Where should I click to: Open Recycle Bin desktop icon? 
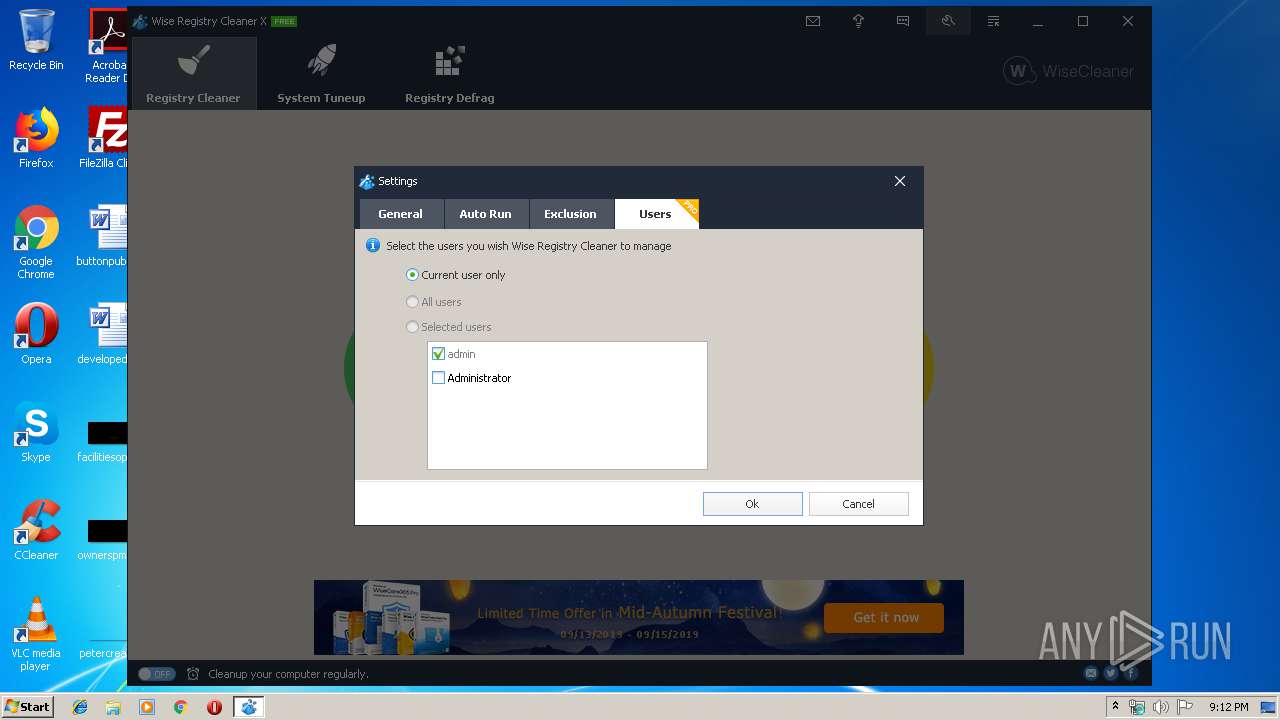click(36, 40)
